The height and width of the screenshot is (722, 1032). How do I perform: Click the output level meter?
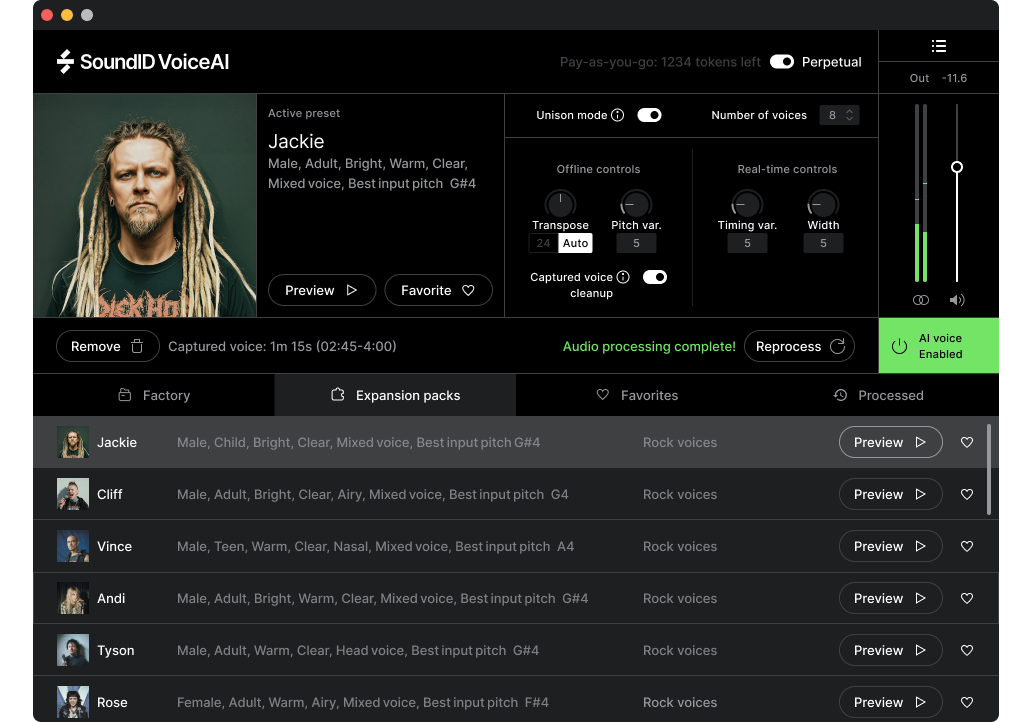click(x=921, y=193)
